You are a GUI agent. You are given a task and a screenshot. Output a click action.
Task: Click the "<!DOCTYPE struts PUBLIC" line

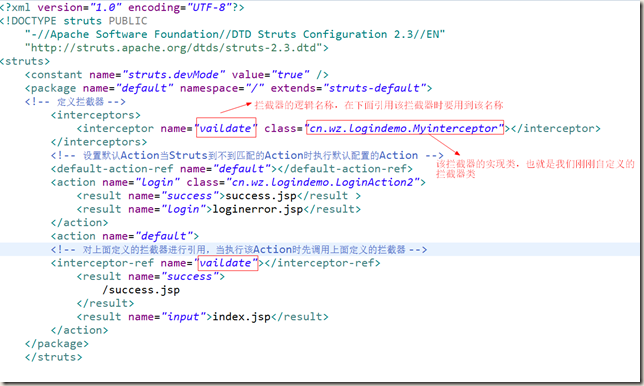74,21
